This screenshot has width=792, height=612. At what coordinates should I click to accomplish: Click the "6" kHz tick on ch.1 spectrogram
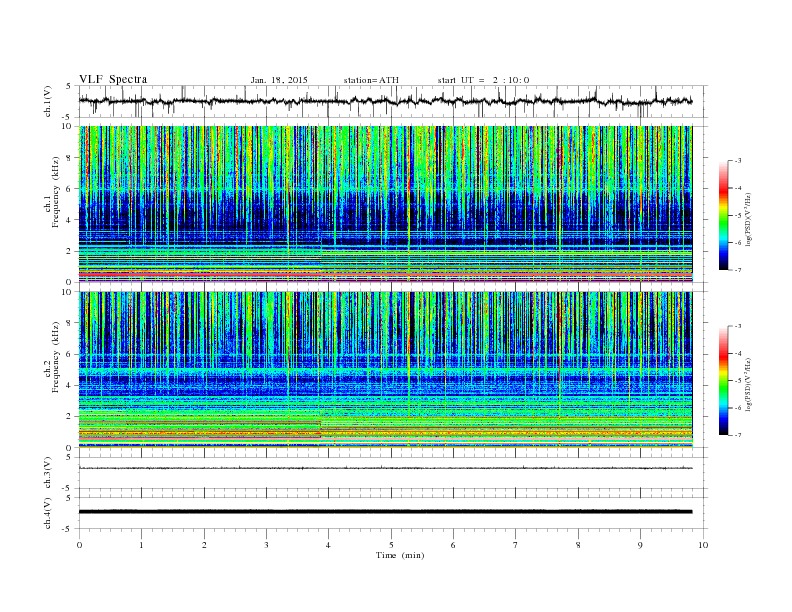[x=70, y=189]
